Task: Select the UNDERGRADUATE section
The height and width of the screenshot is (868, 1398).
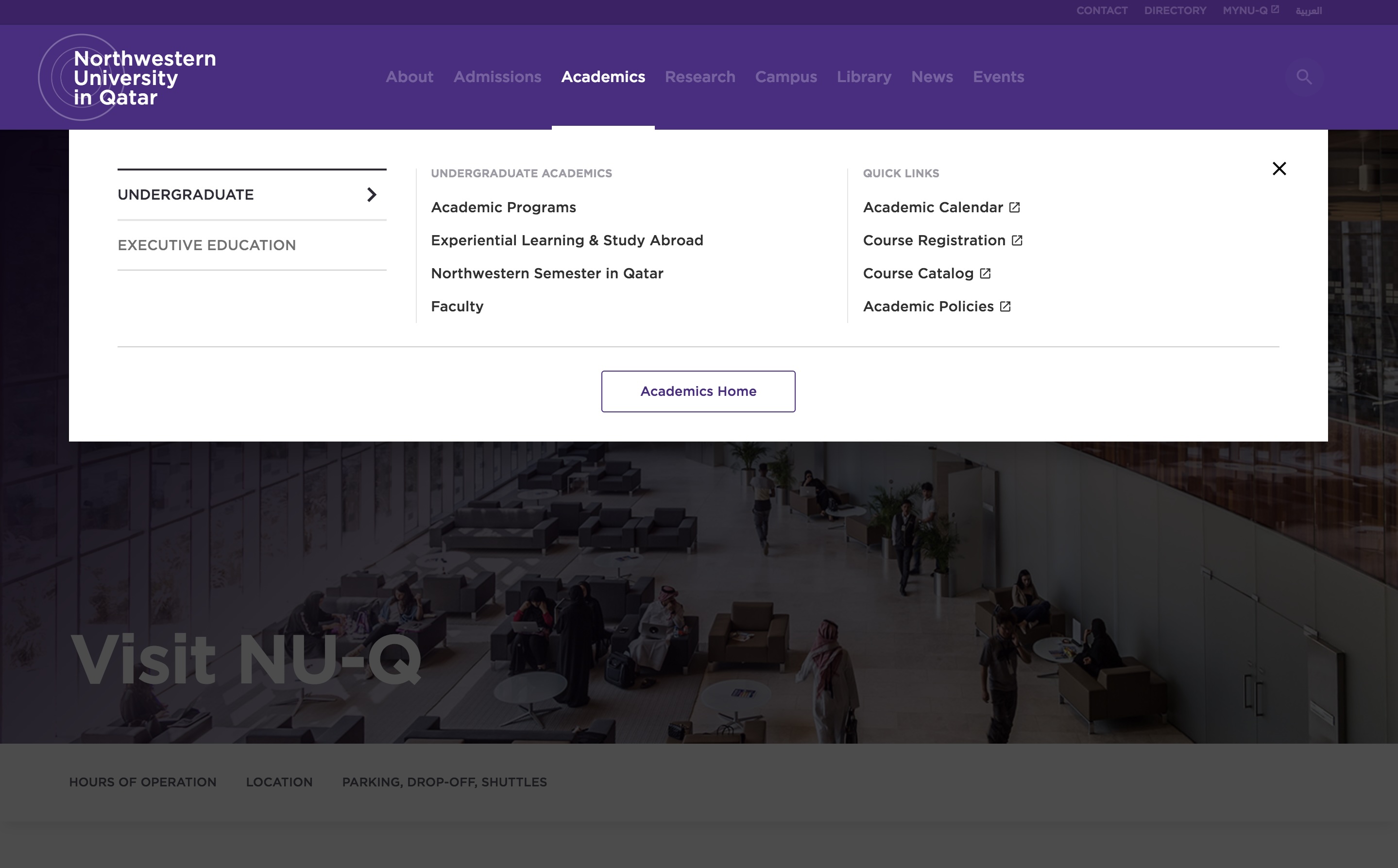Action: pos(252,195)
